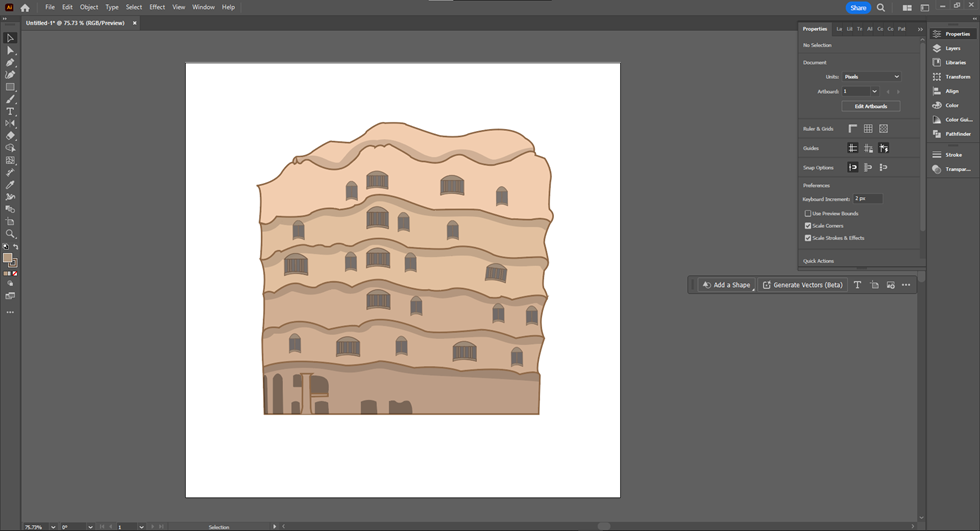Click the Stroke color swatch
The width and height of the screenshot is (980, 531).
(13, 263)
